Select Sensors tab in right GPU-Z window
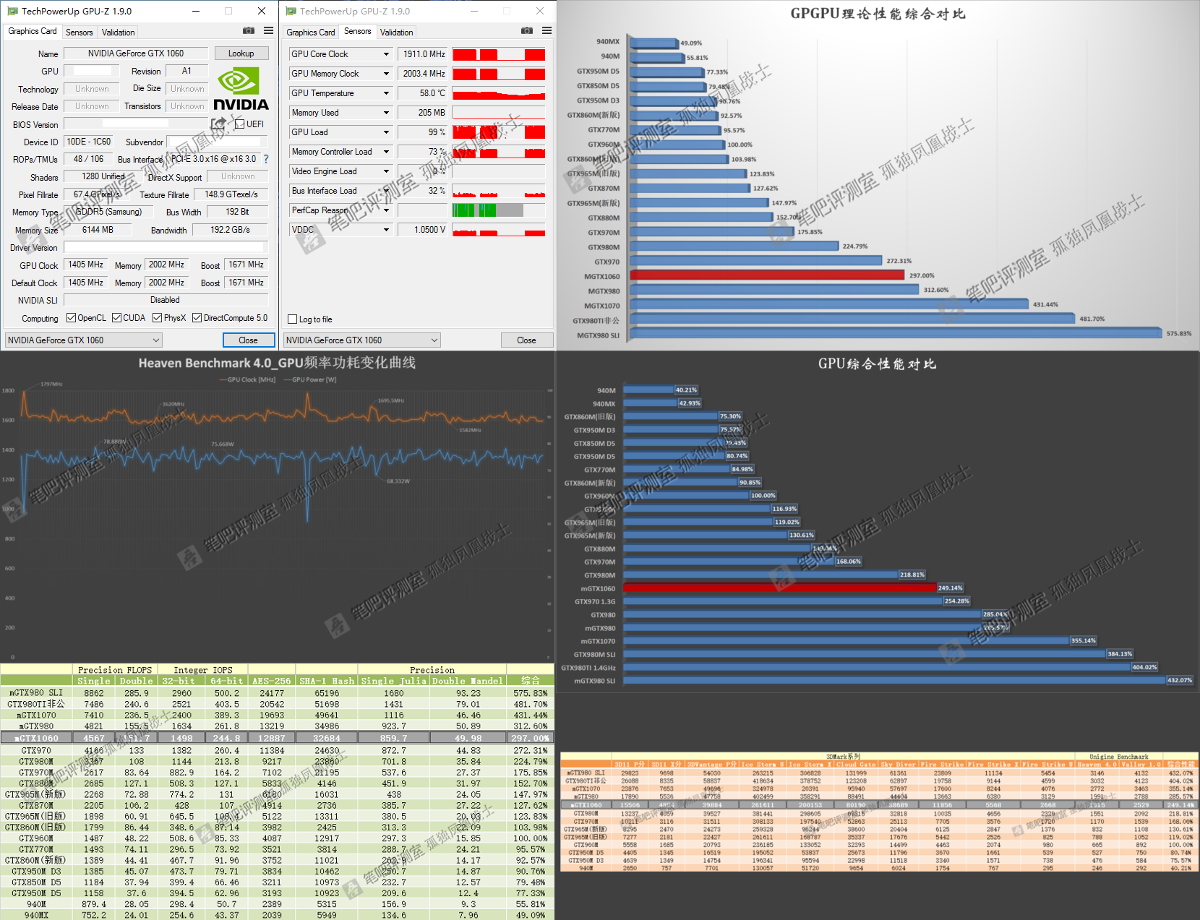1200x920 pixels. tap(358, 32)
